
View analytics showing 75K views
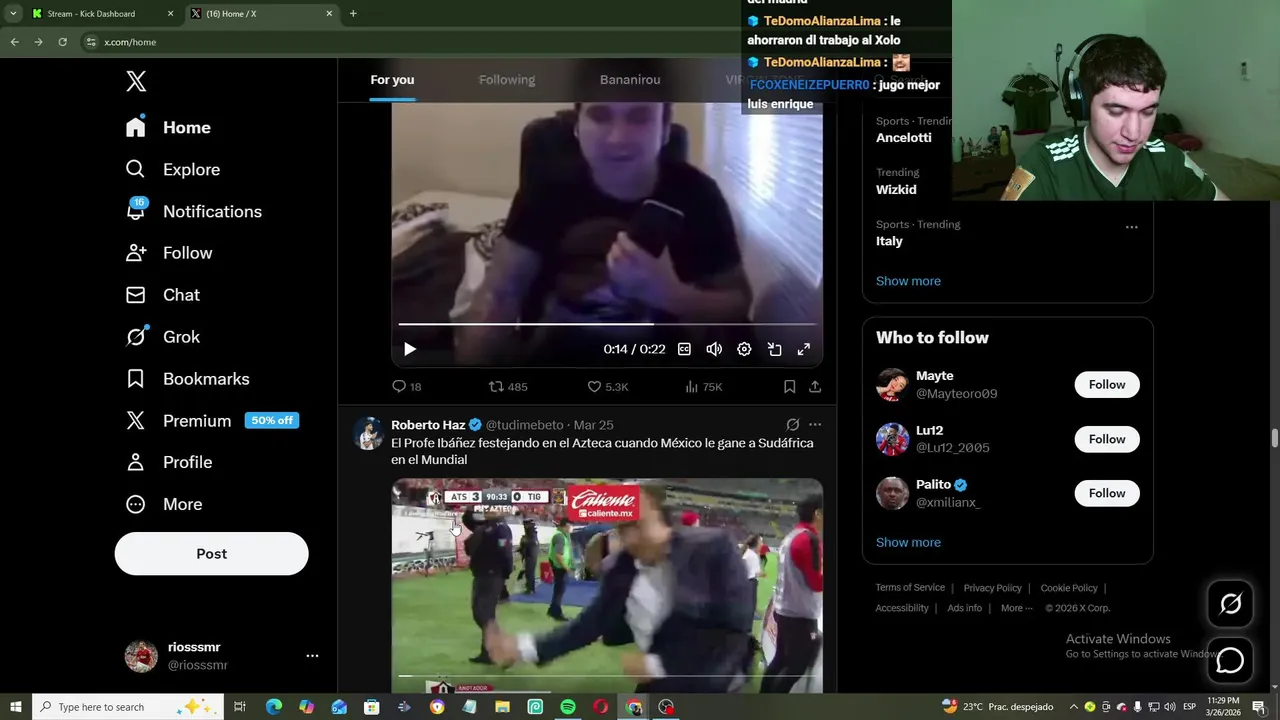point(704,386)
